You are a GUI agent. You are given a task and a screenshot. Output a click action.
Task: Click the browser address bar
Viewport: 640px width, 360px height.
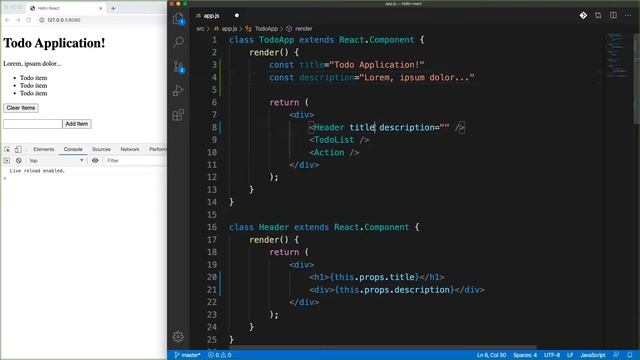102,20
